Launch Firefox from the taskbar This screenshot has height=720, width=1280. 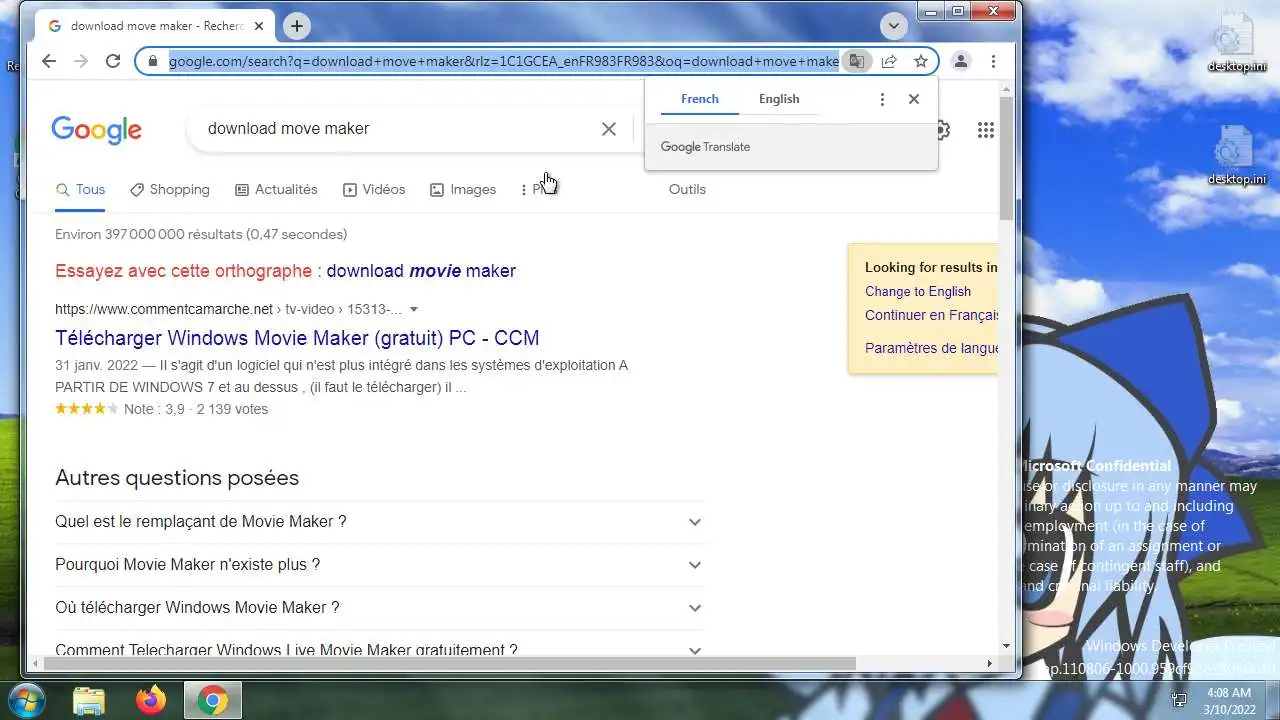tap(151, 700)
